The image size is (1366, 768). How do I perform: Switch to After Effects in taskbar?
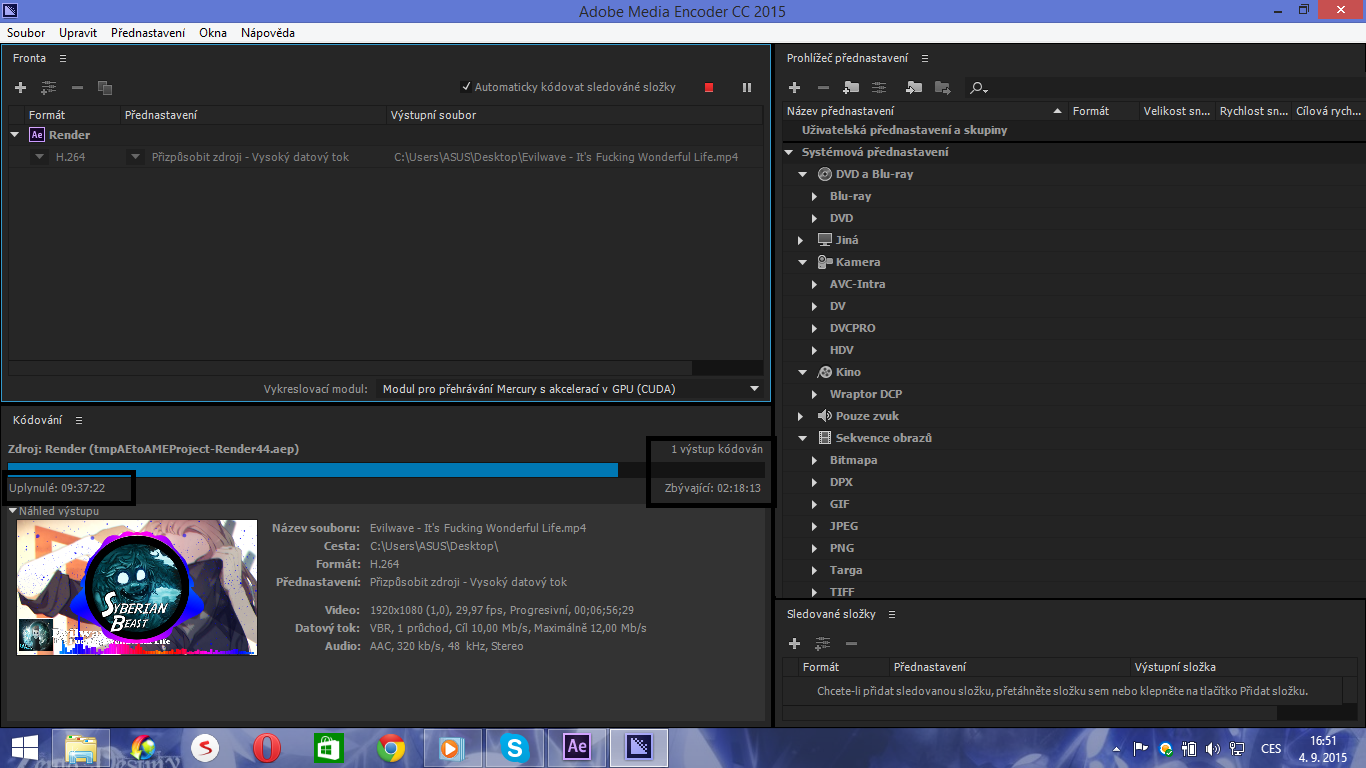click(x=577, y=748)
